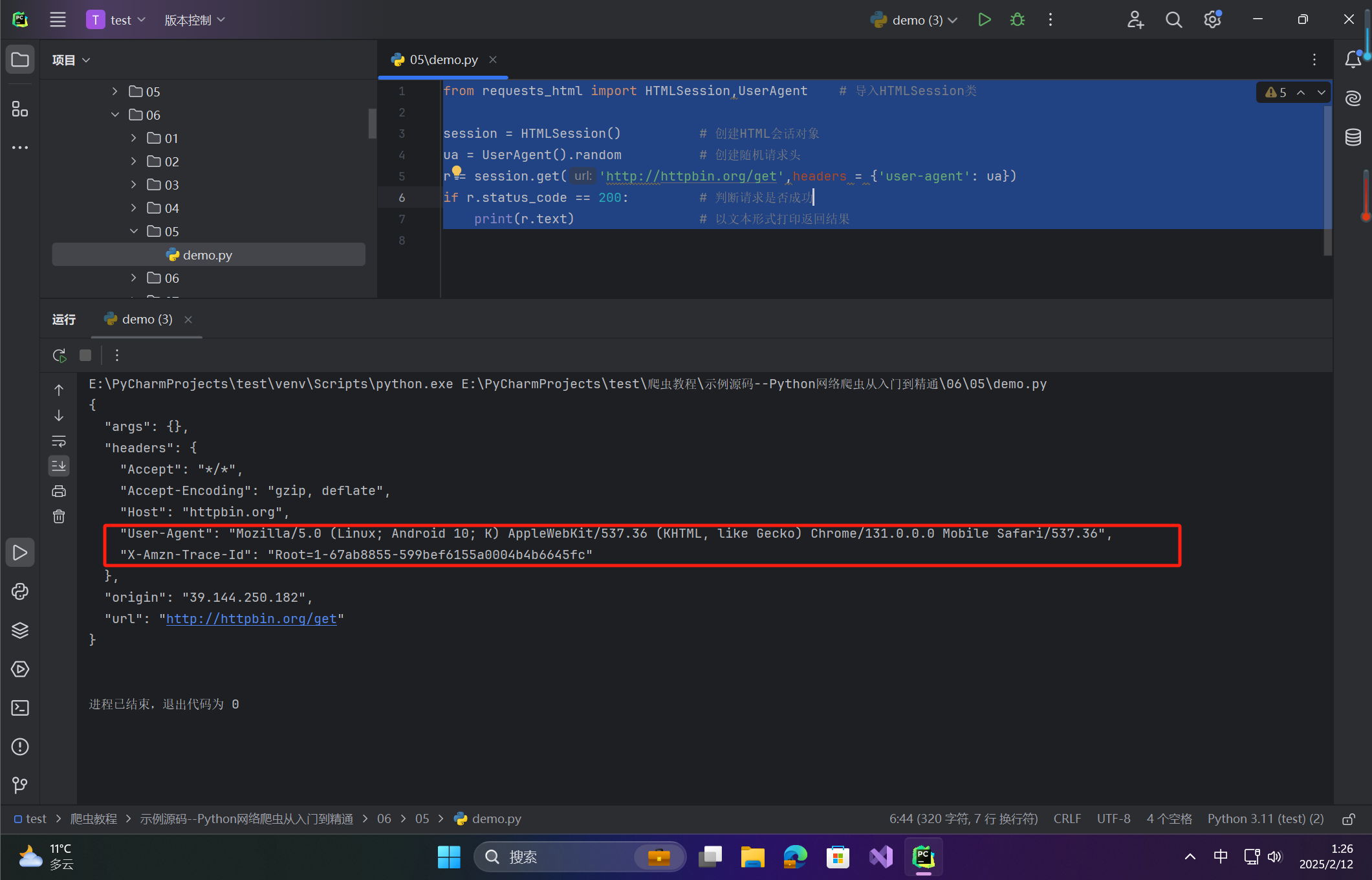
Task: Open the Run tool window sidebar icon
Action: click(x=20, y=553)
